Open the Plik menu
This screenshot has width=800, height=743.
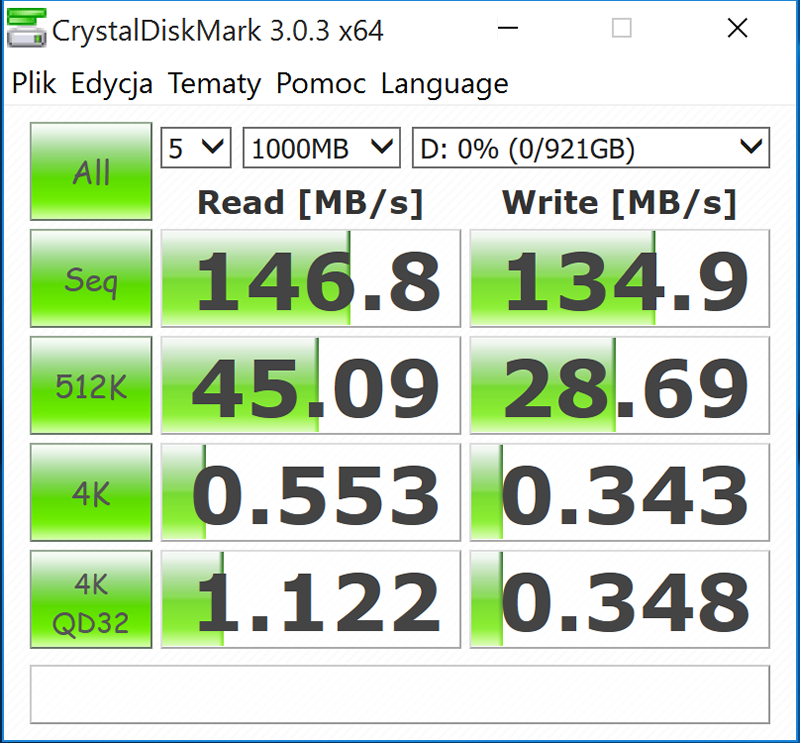(x=34, y=83)
